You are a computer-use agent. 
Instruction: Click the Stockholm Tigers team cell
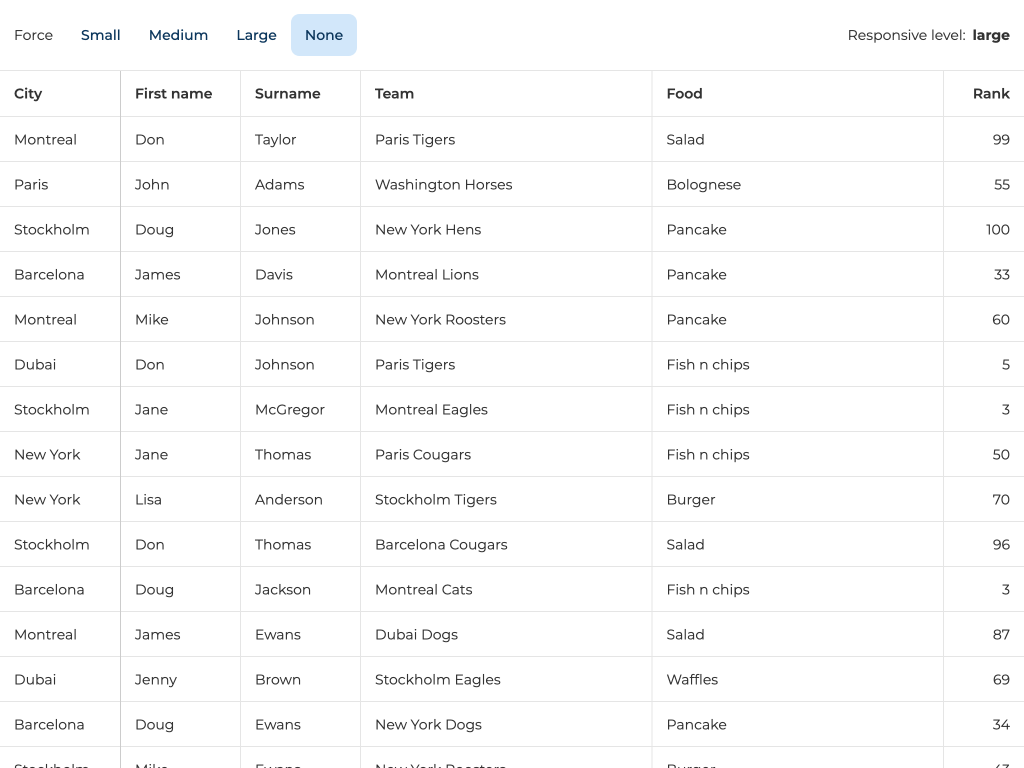(435, 500)
